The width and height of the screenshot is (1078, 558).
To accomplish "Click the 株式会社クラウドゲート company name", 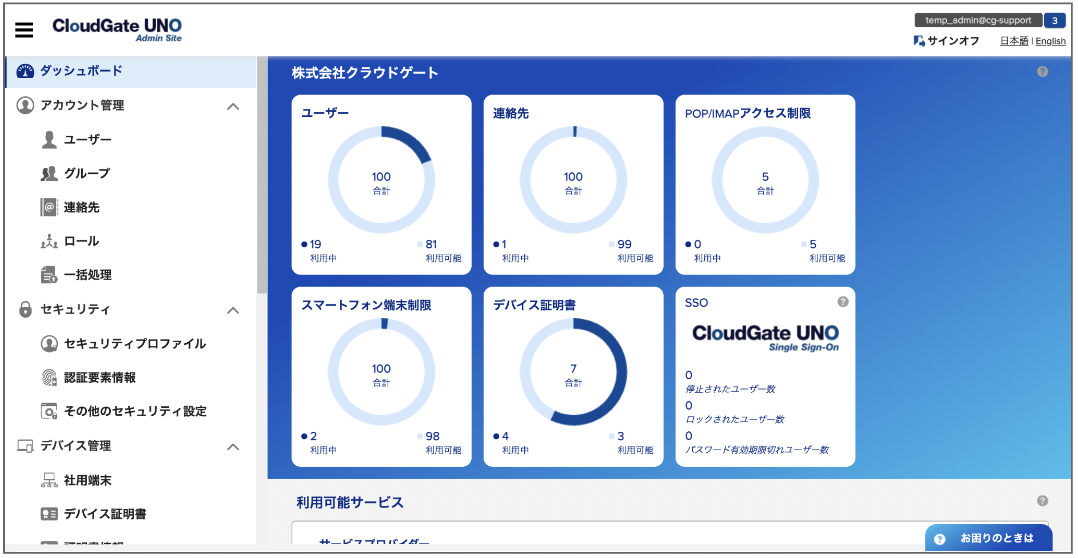I will [x=364, y=73].
